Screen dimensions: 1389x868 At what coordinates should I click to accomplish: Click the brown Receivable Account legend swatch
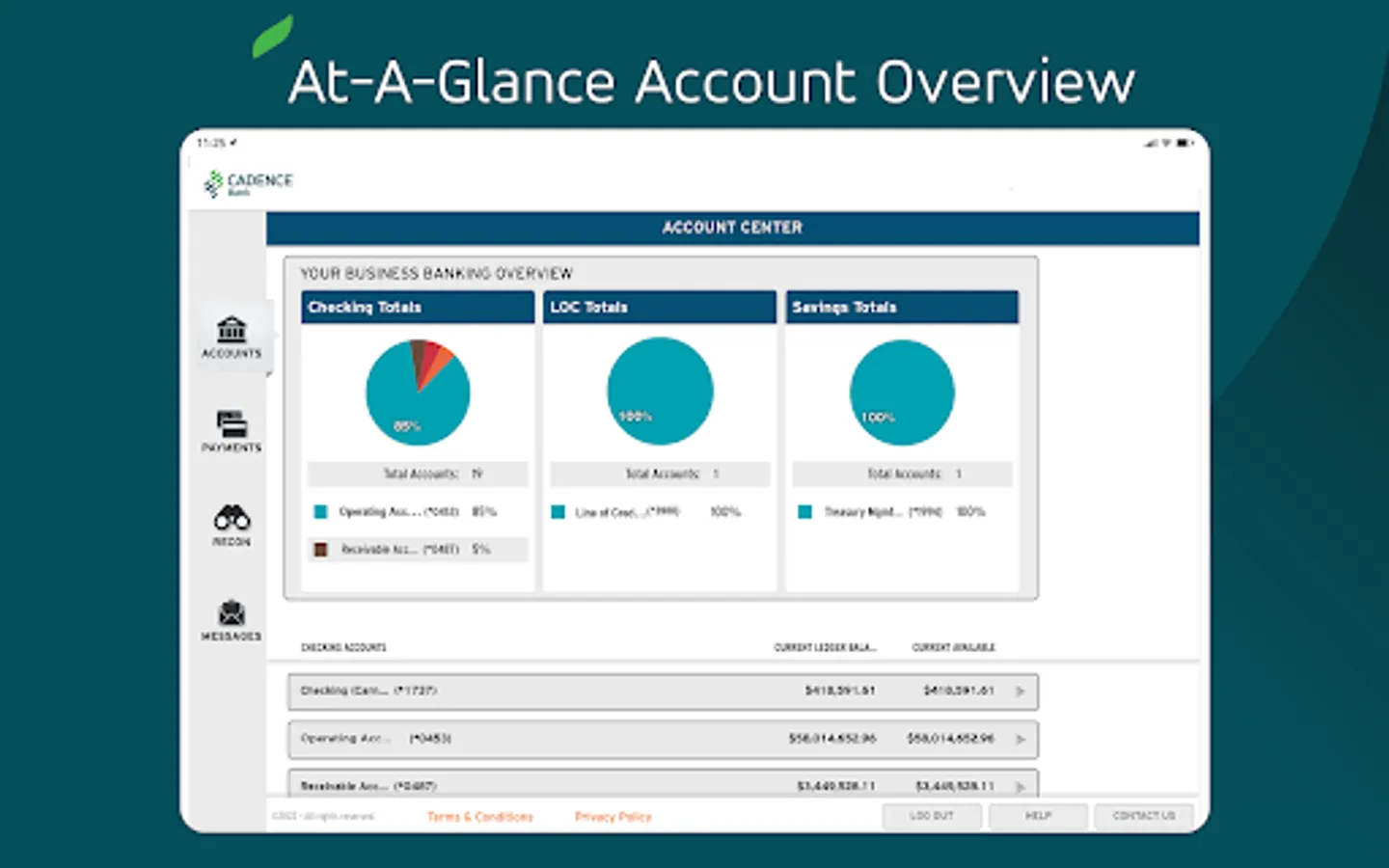coord(321,550)
